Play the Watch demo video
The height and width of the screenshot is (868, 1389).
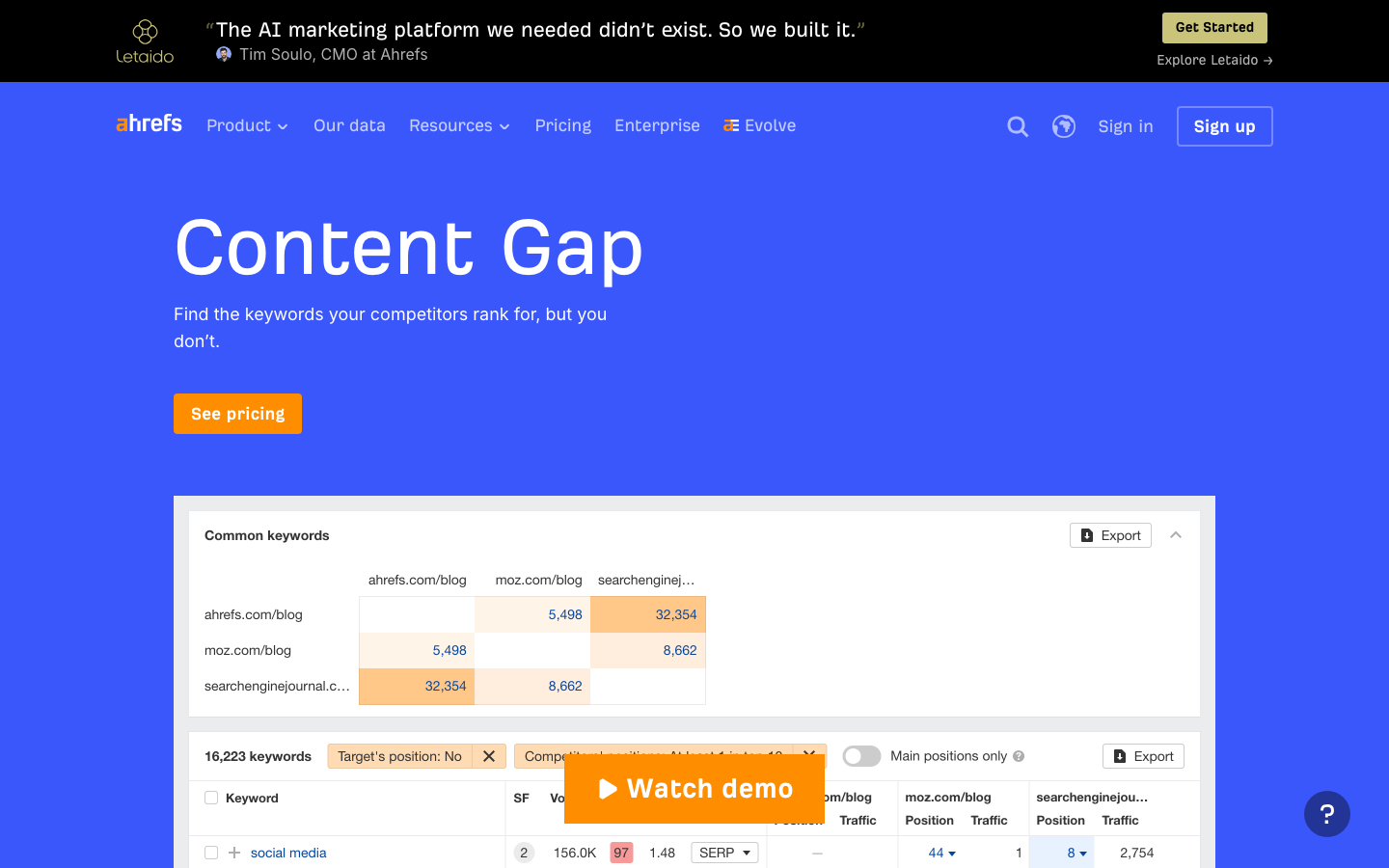pyautogui.click(x=694, y=789)
